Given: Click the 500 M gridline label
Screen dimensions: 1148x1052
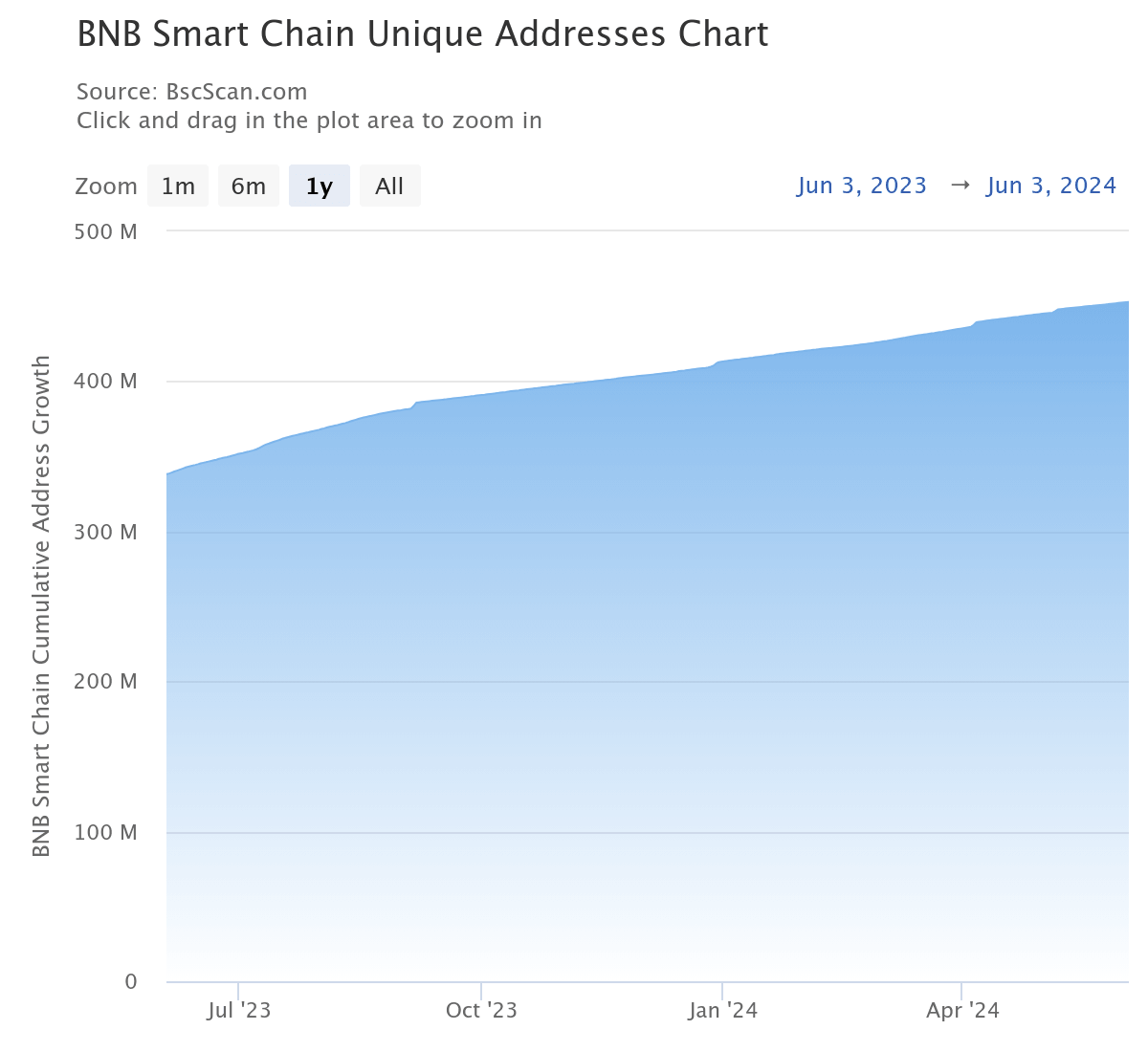Looking at the screenshot, I should 105,231.
